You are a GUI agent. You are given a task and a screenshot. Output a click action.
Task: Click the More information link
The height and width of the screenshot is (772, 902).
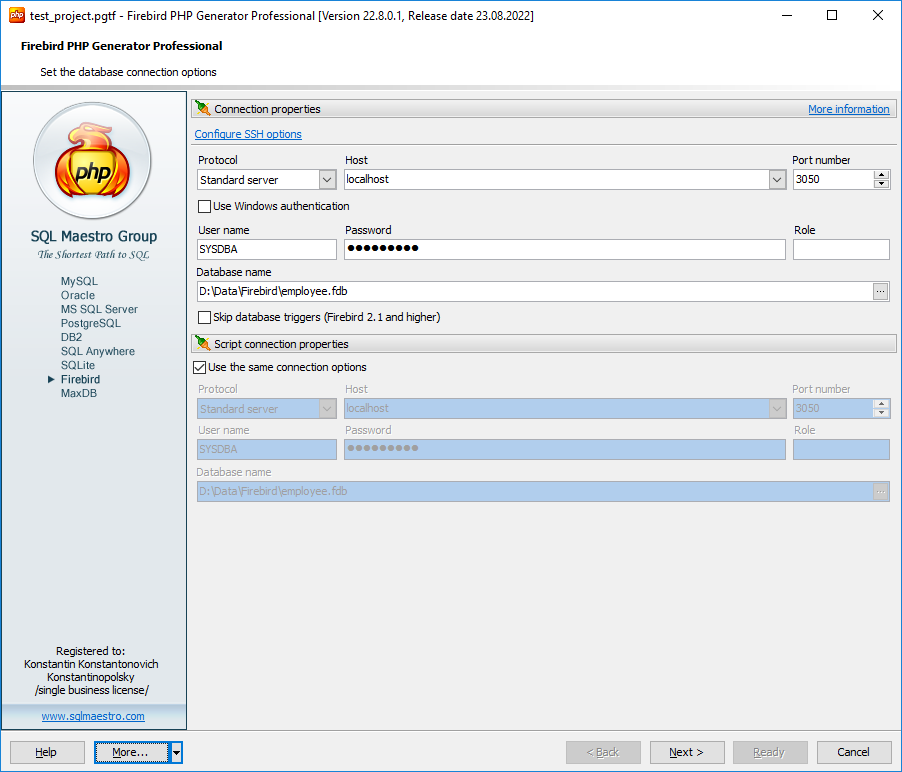click(x=848, y=110)
